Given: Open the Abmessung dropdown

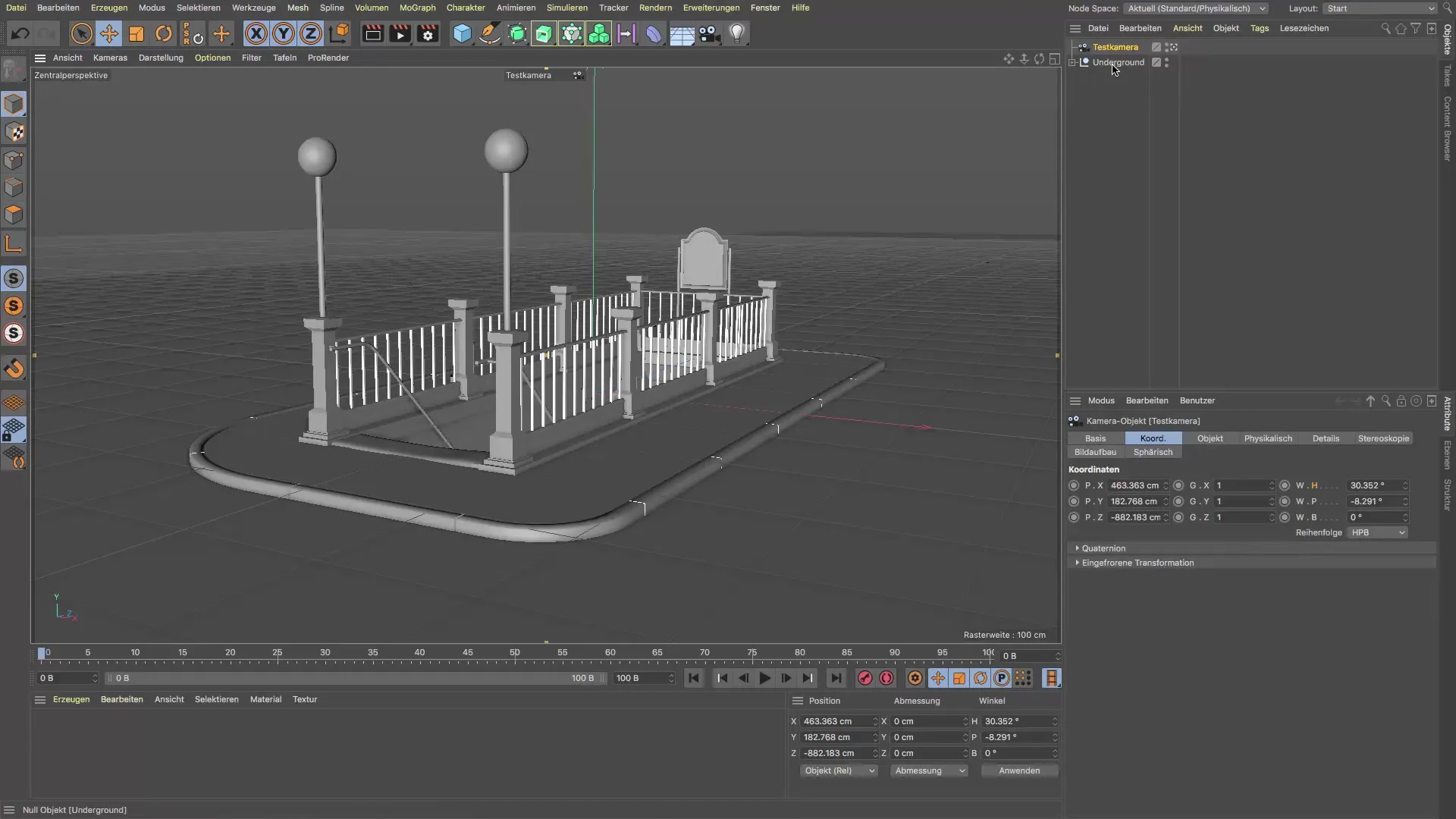Looking at the screenshot, I should pyautogui.click(x=929, y=770).
